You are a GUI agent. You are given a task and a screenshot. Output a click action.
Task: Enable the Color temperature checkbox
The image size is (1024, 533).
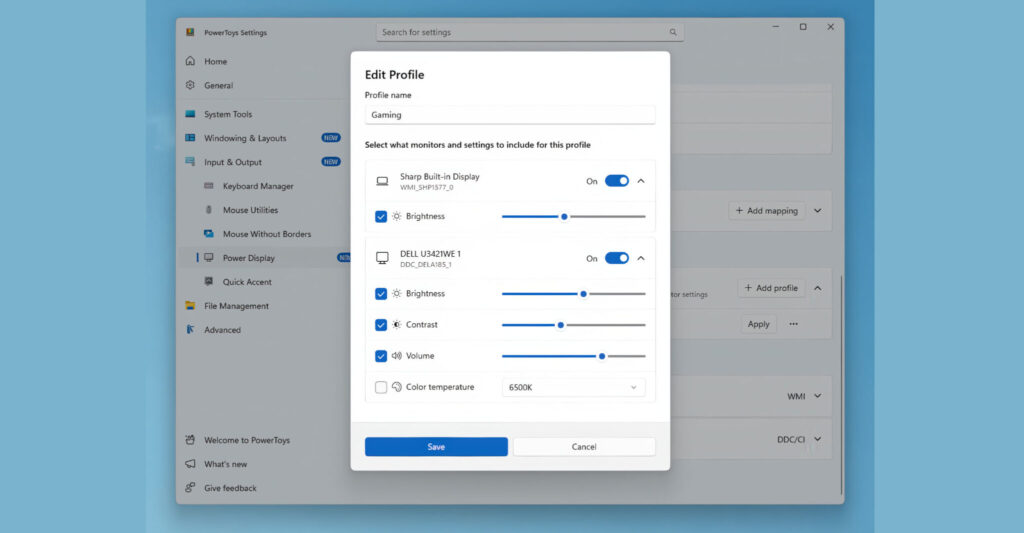pos(381,387)
